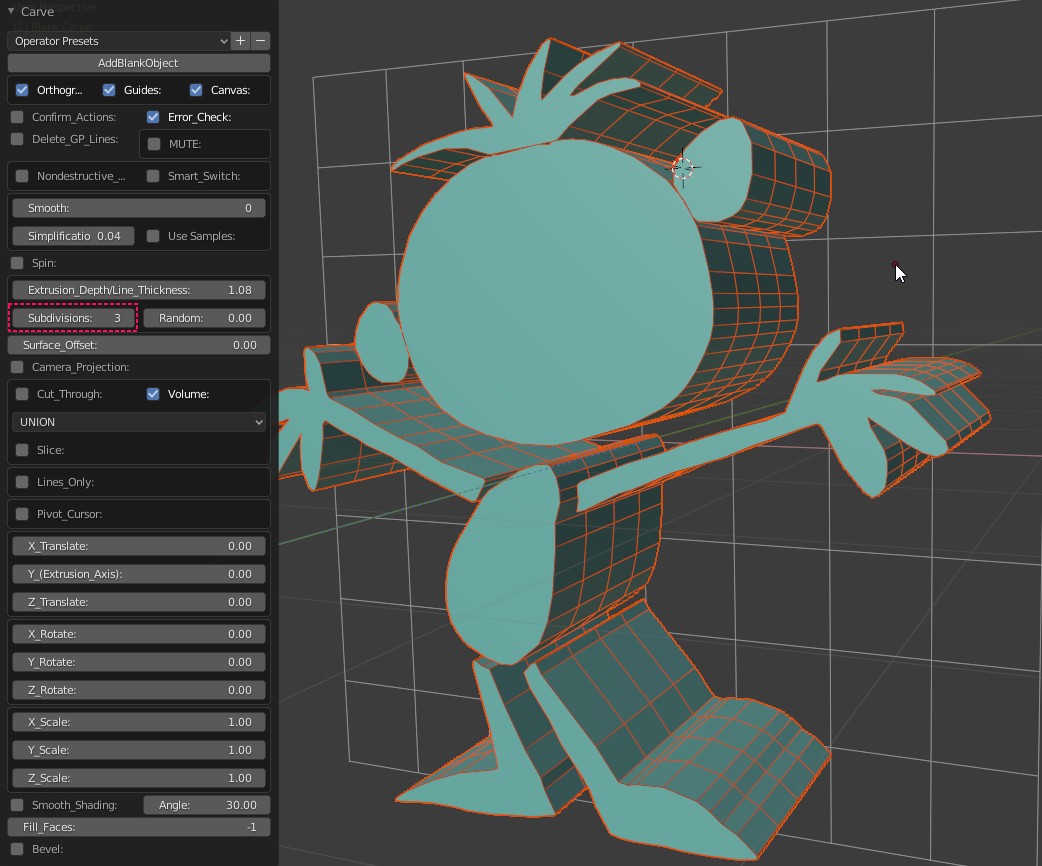Remove operator preset with minus button
1042x866 pixels.
261,41
